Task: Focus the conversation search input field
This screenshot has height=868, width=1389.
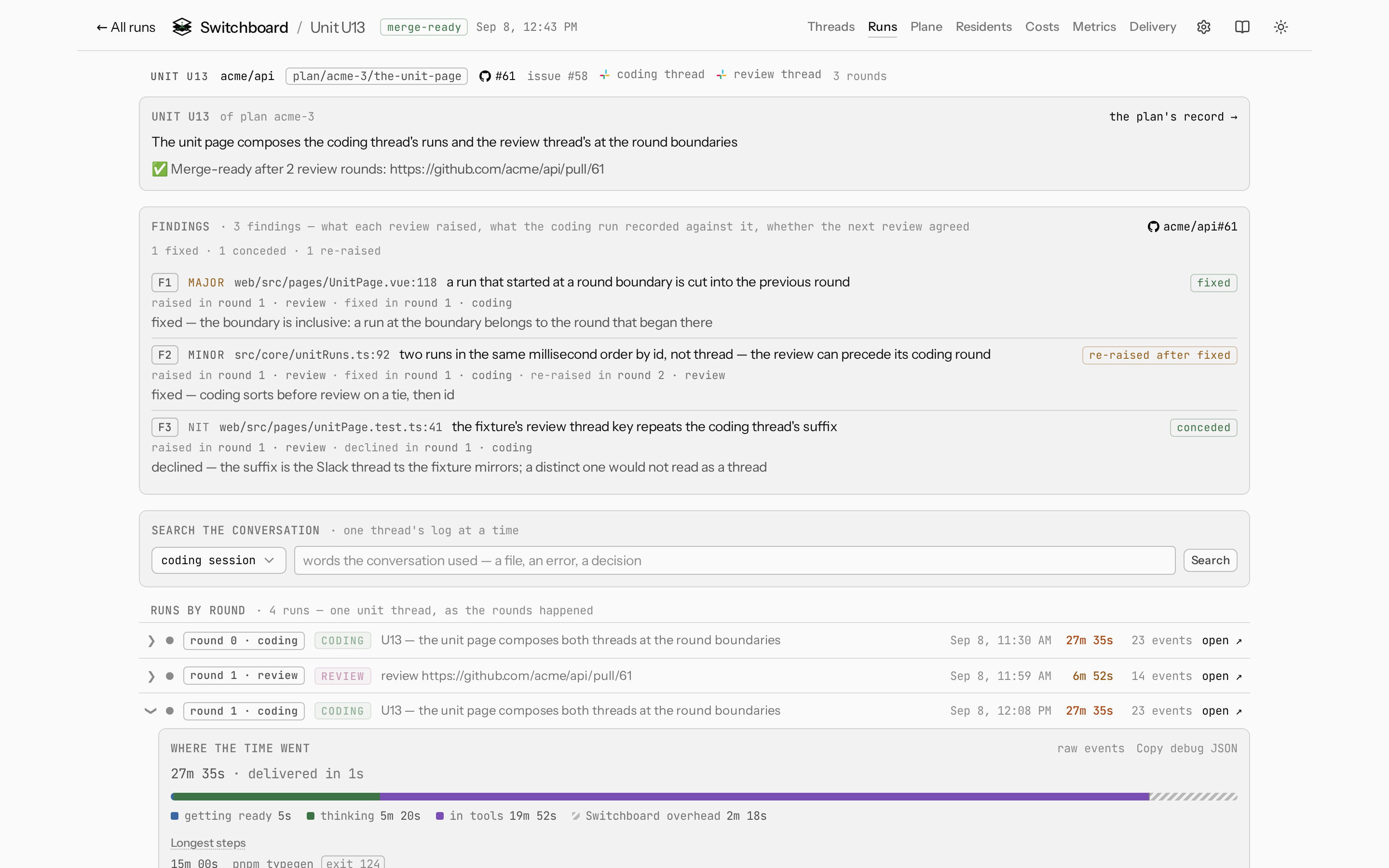Action: point(735,560)
